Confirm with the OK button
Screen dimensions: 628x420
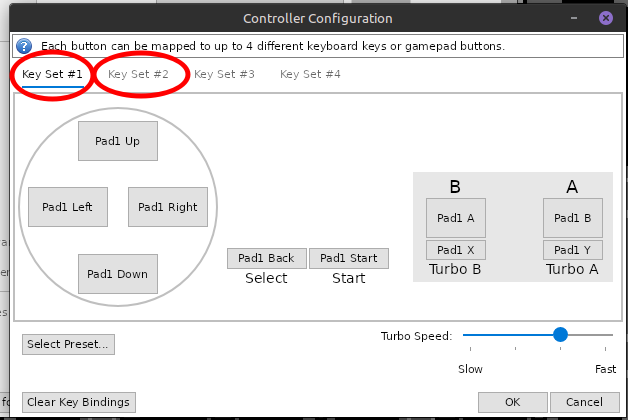click(x=513, y=402)
